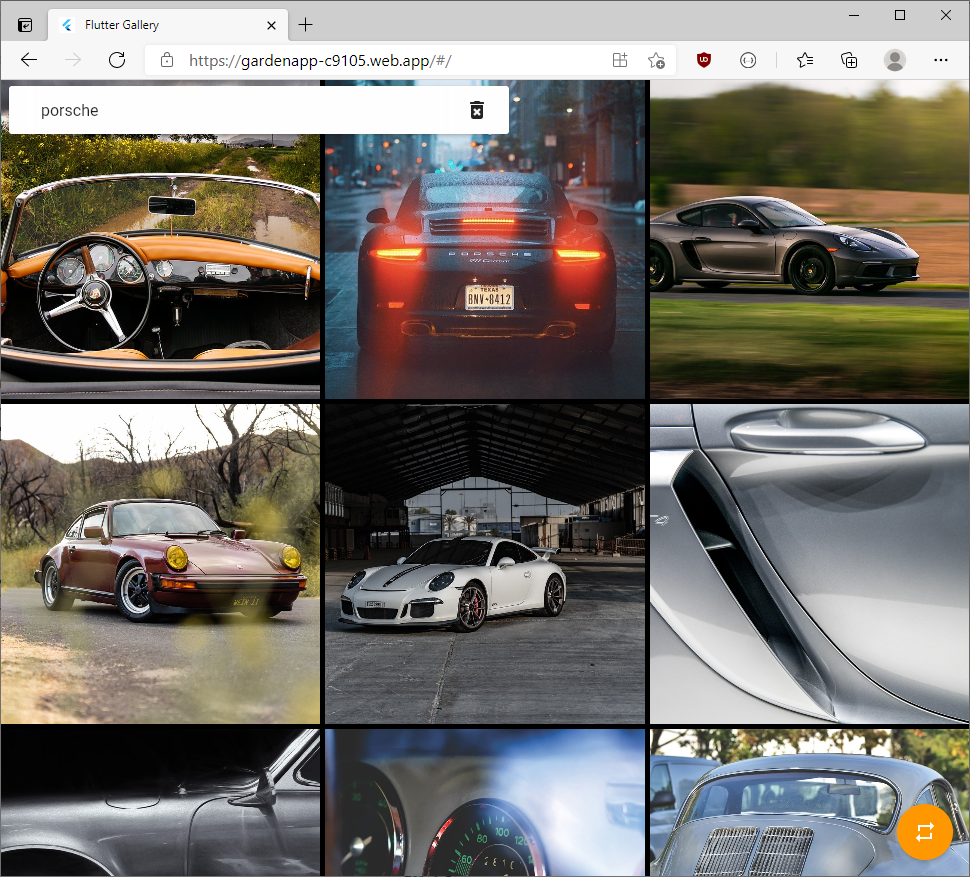View site information lock icon
This screenshot has height=878, width=971.
[167, 60]
